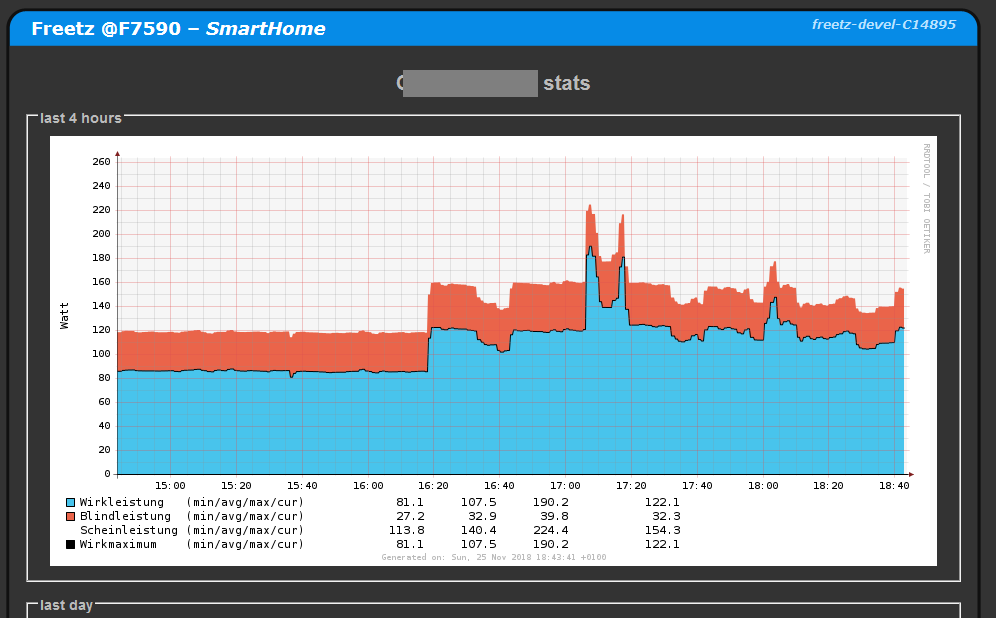
Task: Click the 15:00 time axis label
Action: 170,485
